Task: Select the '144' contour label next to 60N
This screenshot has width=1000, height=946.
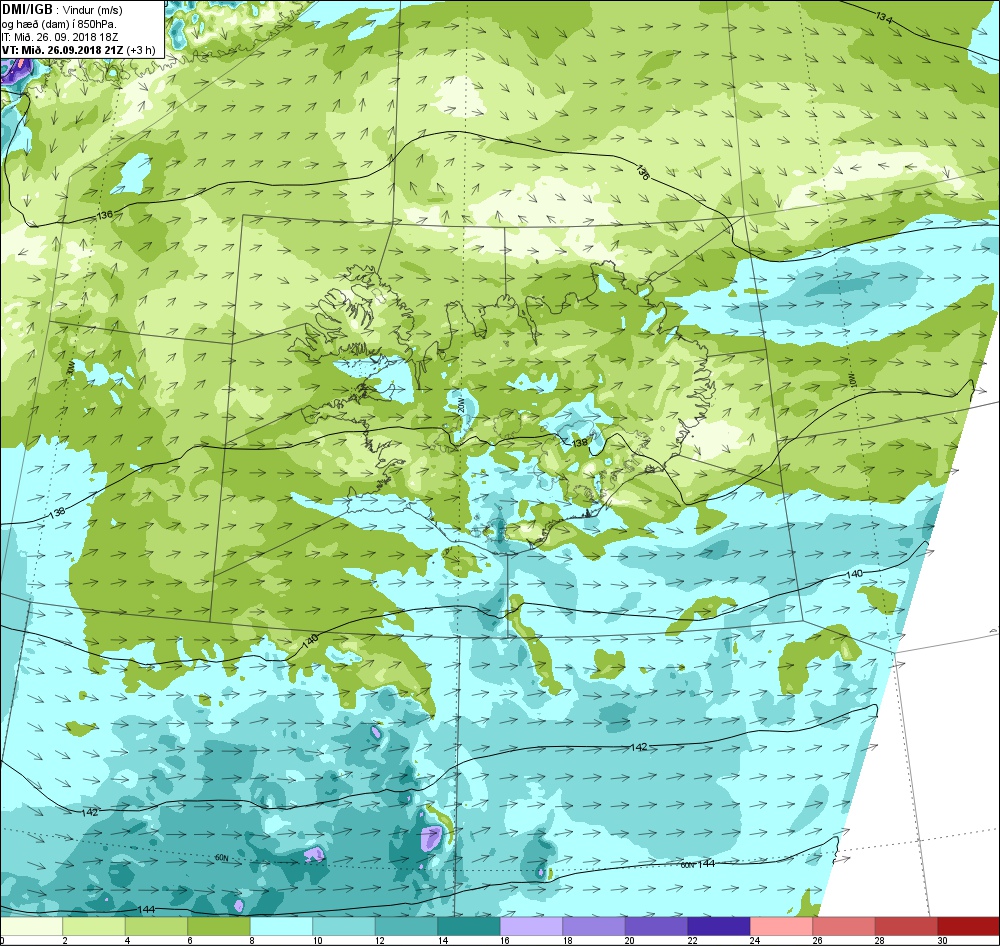Action: pos(706,864)
